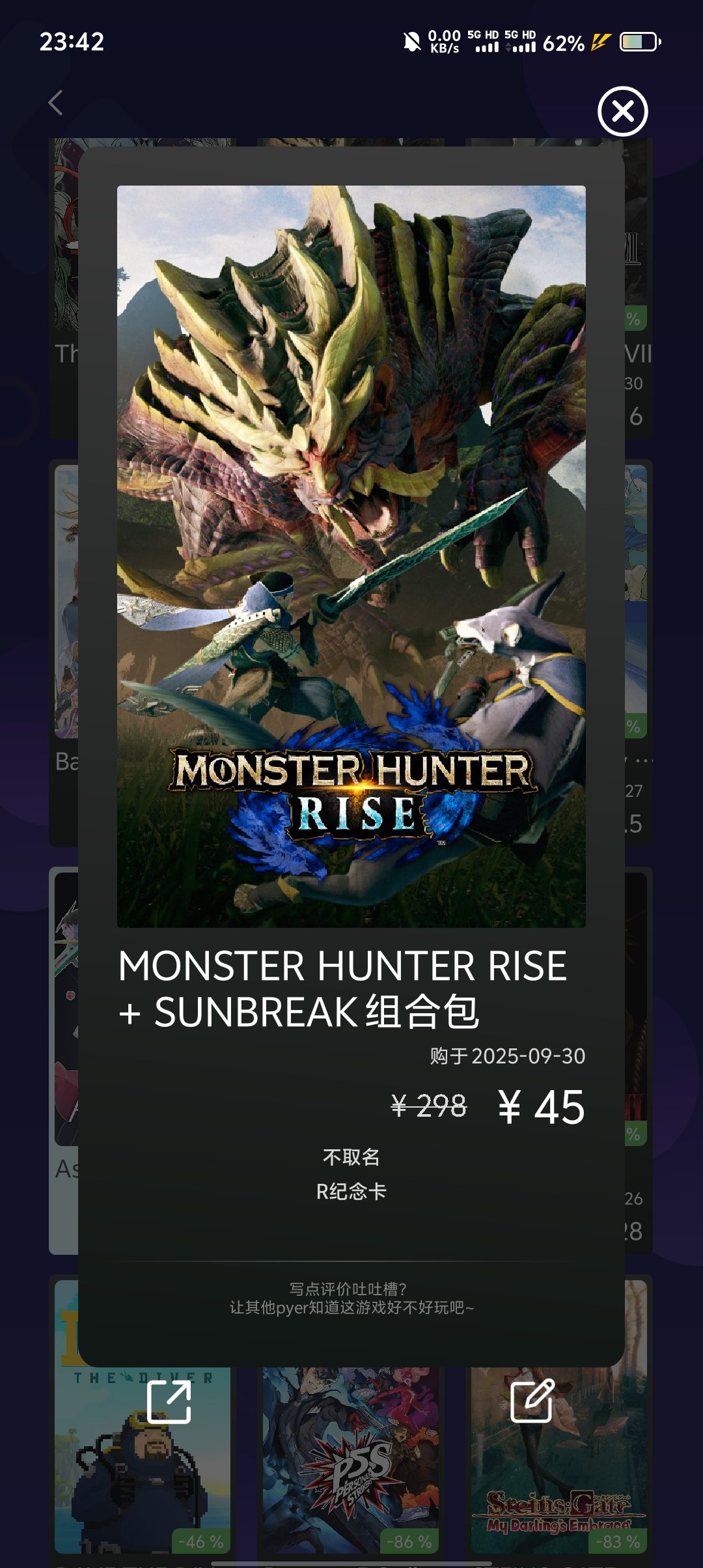Tap the battery indicator in status bar
The width and height of the screenshot is (703, 1568).
click(641, 42)
